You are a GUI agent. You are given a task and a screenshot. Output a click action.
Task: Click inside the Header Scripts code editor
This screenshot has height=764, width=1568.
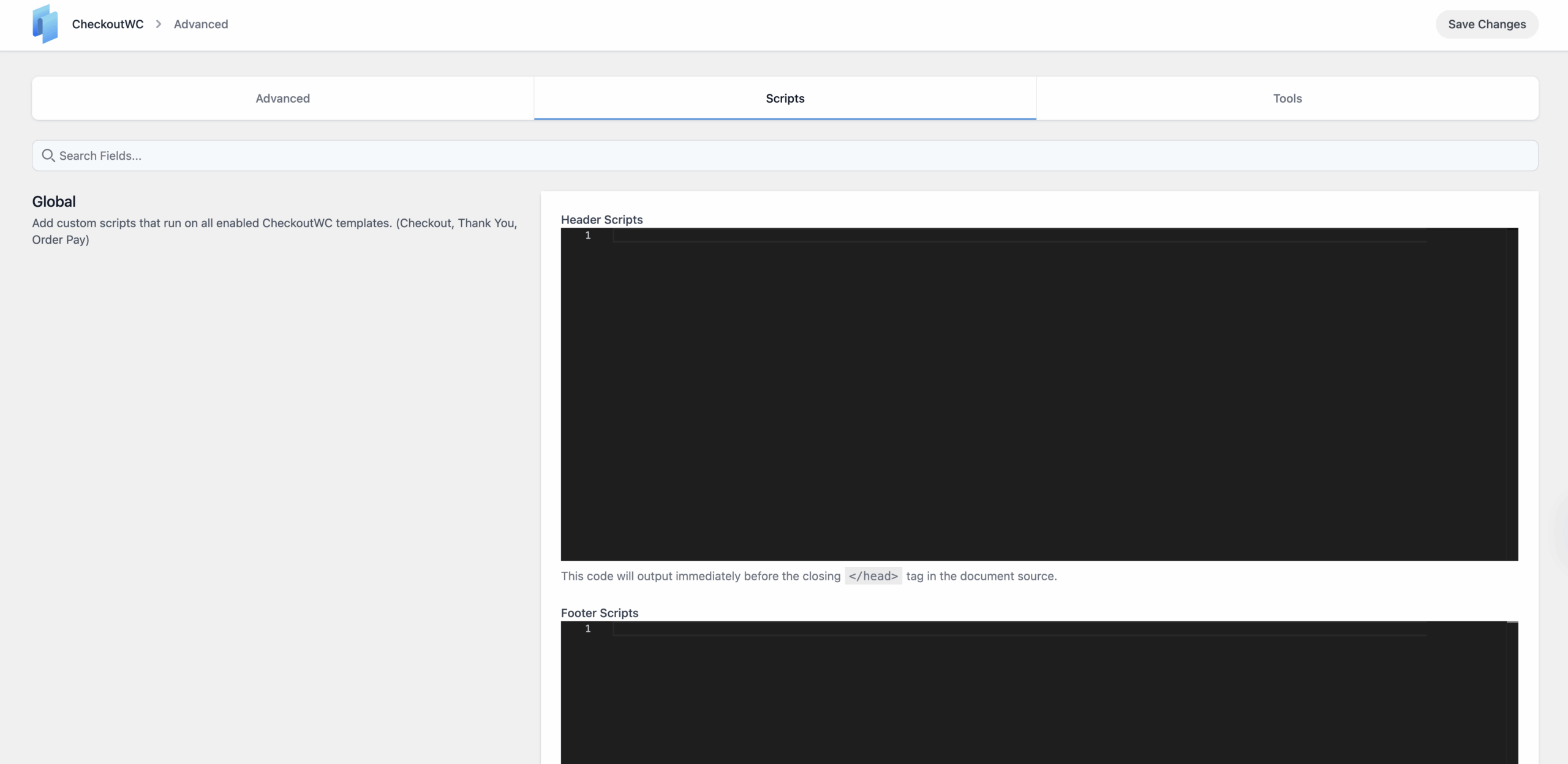1017,392
